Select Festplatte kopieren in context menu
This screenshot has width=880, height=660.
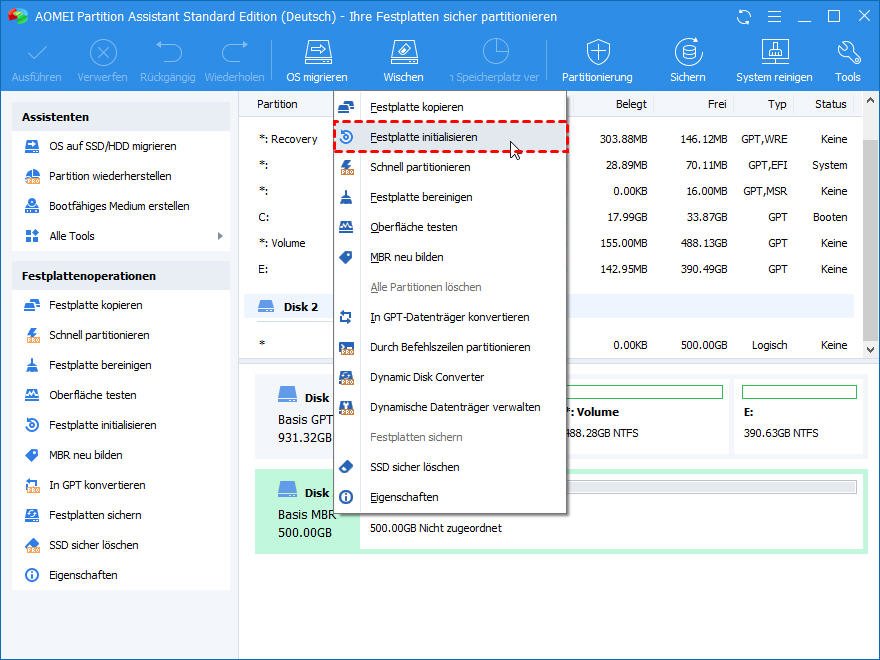450,107
